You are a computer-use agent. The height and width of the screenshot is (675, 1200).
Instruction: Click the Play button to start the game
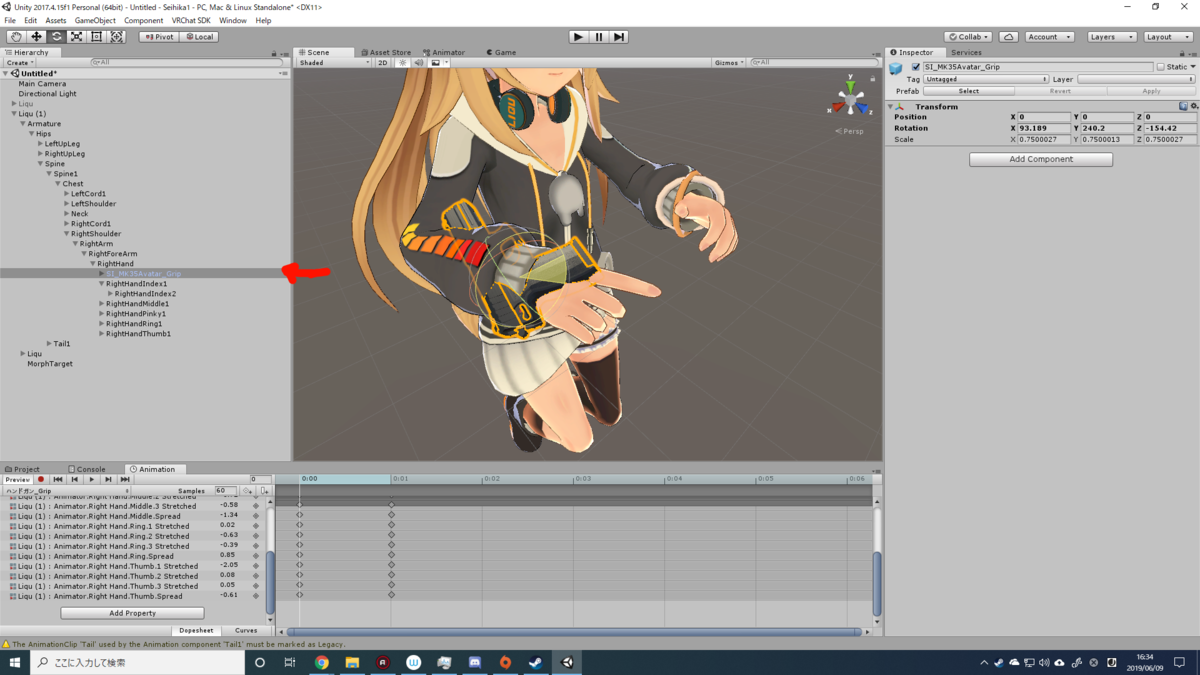578,37
